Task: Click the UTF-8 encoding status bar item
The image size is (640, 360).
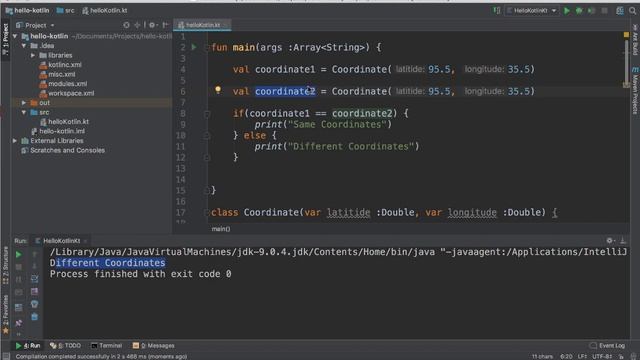Action: (602, 356)
